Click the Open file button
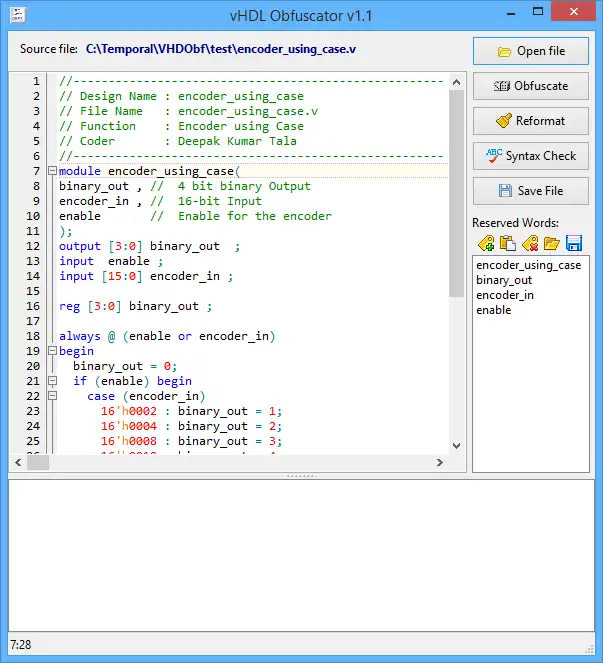603x663 pixels. tap(531, 51)
